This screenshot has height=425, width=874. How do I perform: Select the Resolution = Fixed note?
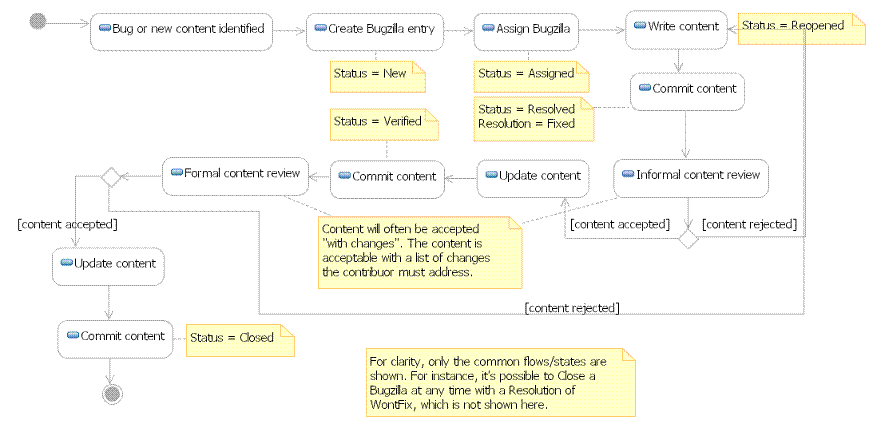[x=532, y=117]
